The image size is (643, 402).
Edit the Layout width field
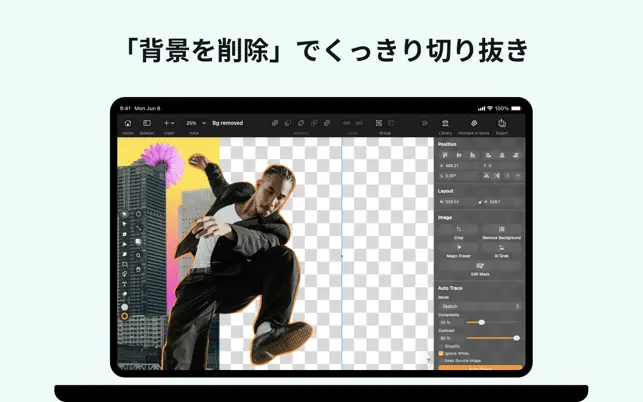(457, 202)
